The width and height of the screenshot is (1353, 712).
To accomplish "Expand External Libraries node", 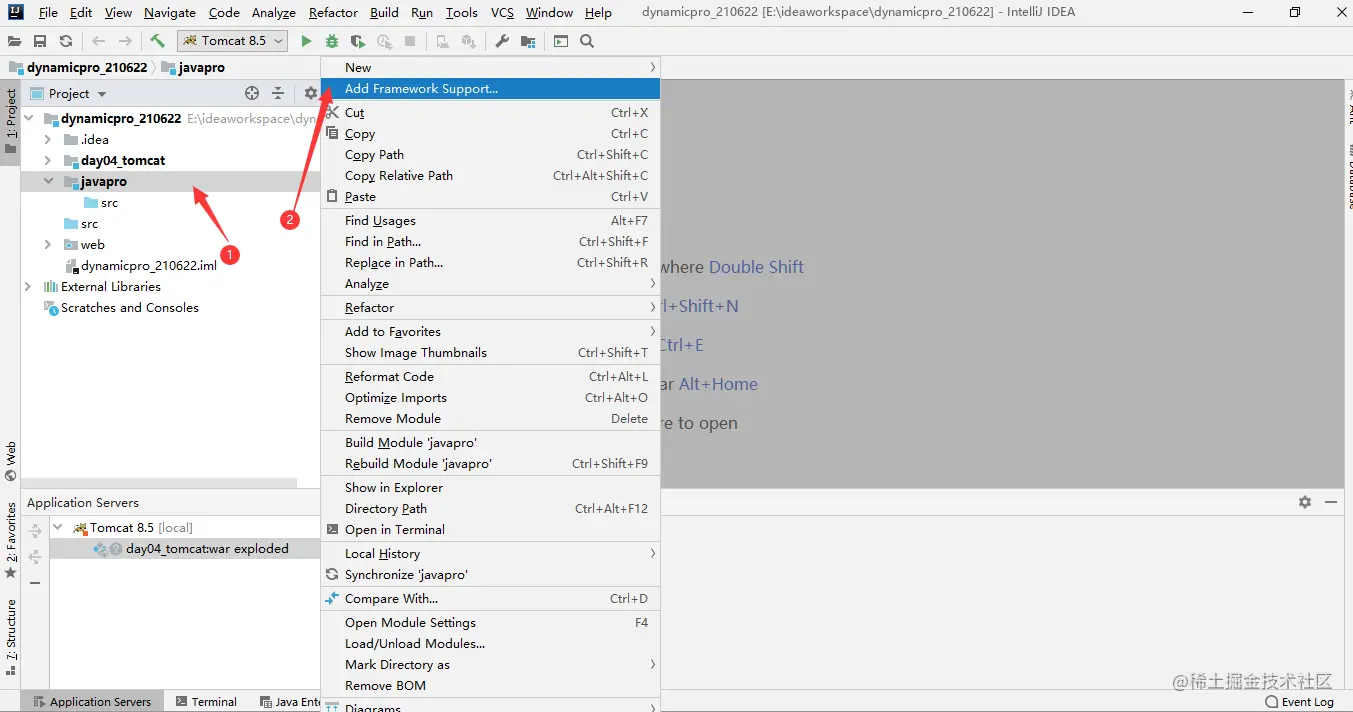I will [x=28, y=286].
